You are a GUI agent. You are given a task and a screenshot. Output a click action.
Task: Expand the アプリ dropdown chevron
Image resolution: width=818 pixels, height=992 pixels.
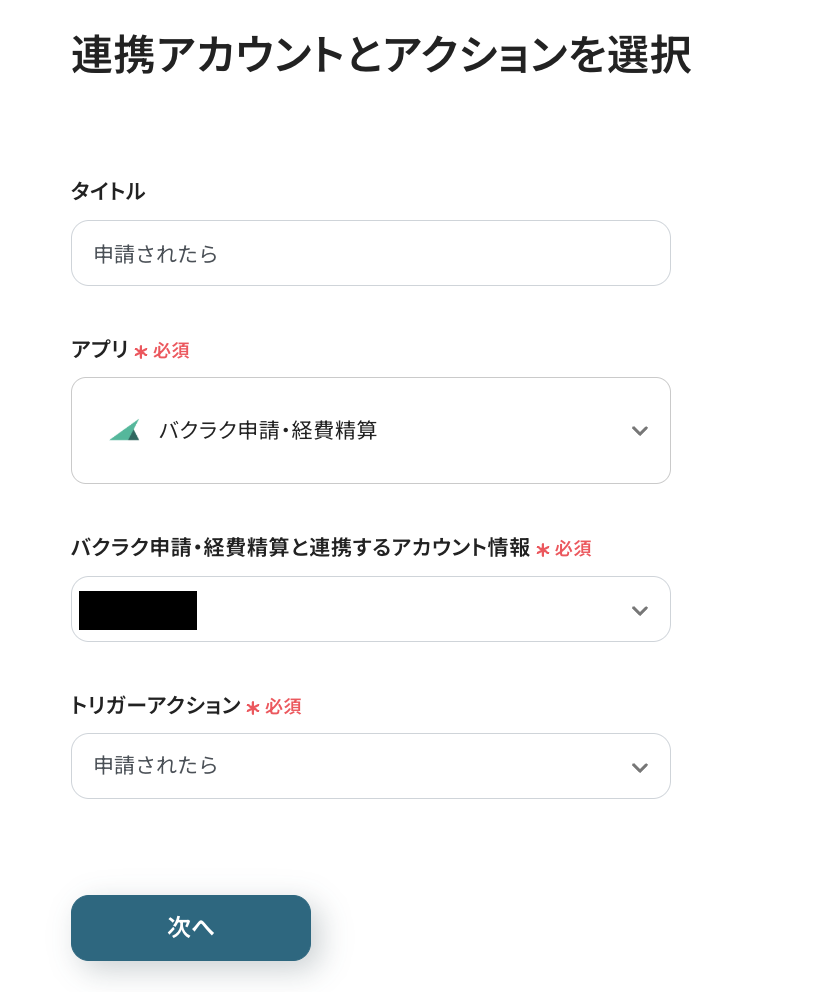(640, 431)
